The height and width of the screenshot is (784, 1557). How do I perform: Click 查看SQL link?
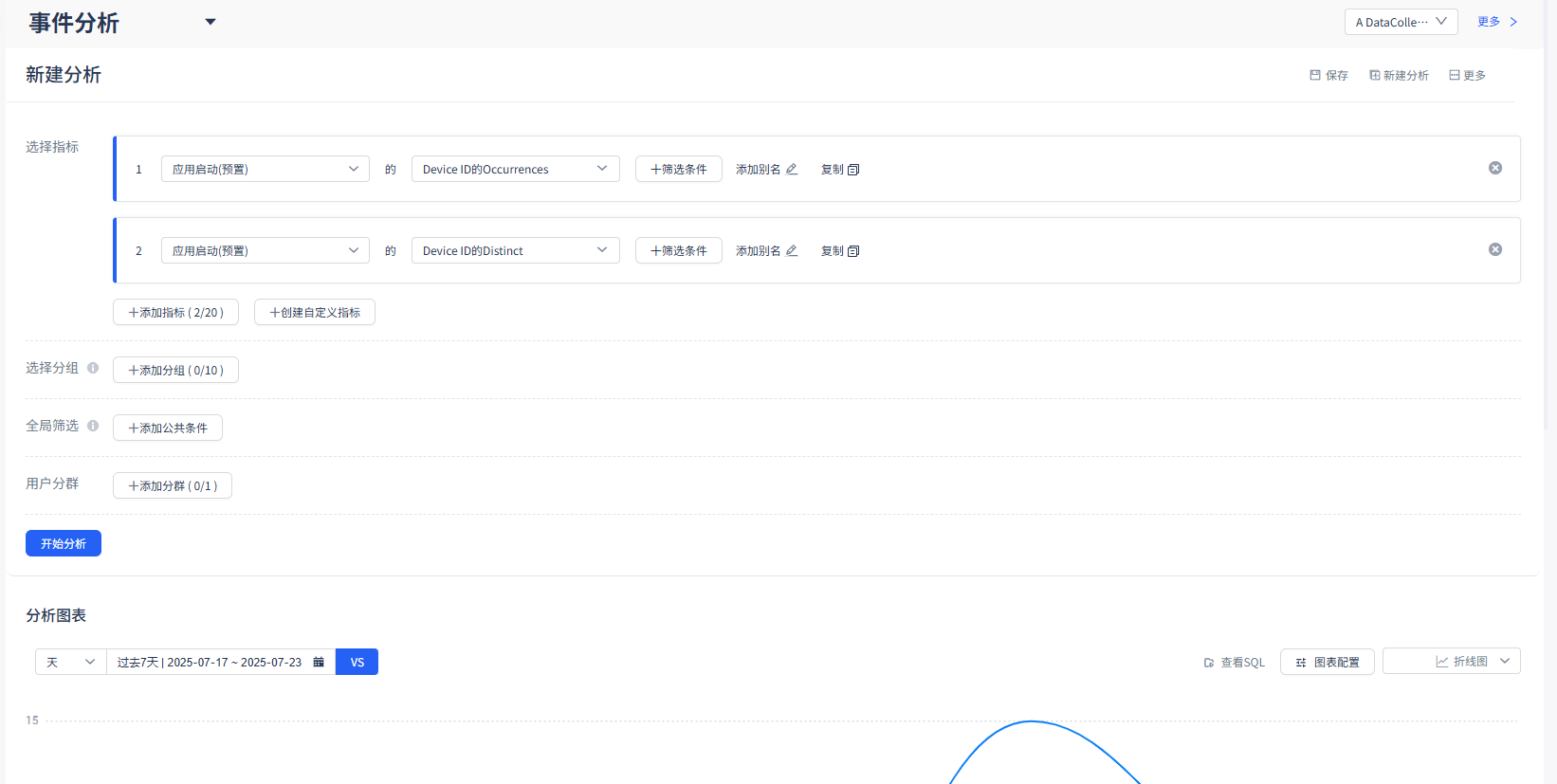[x=1235, y=663]
